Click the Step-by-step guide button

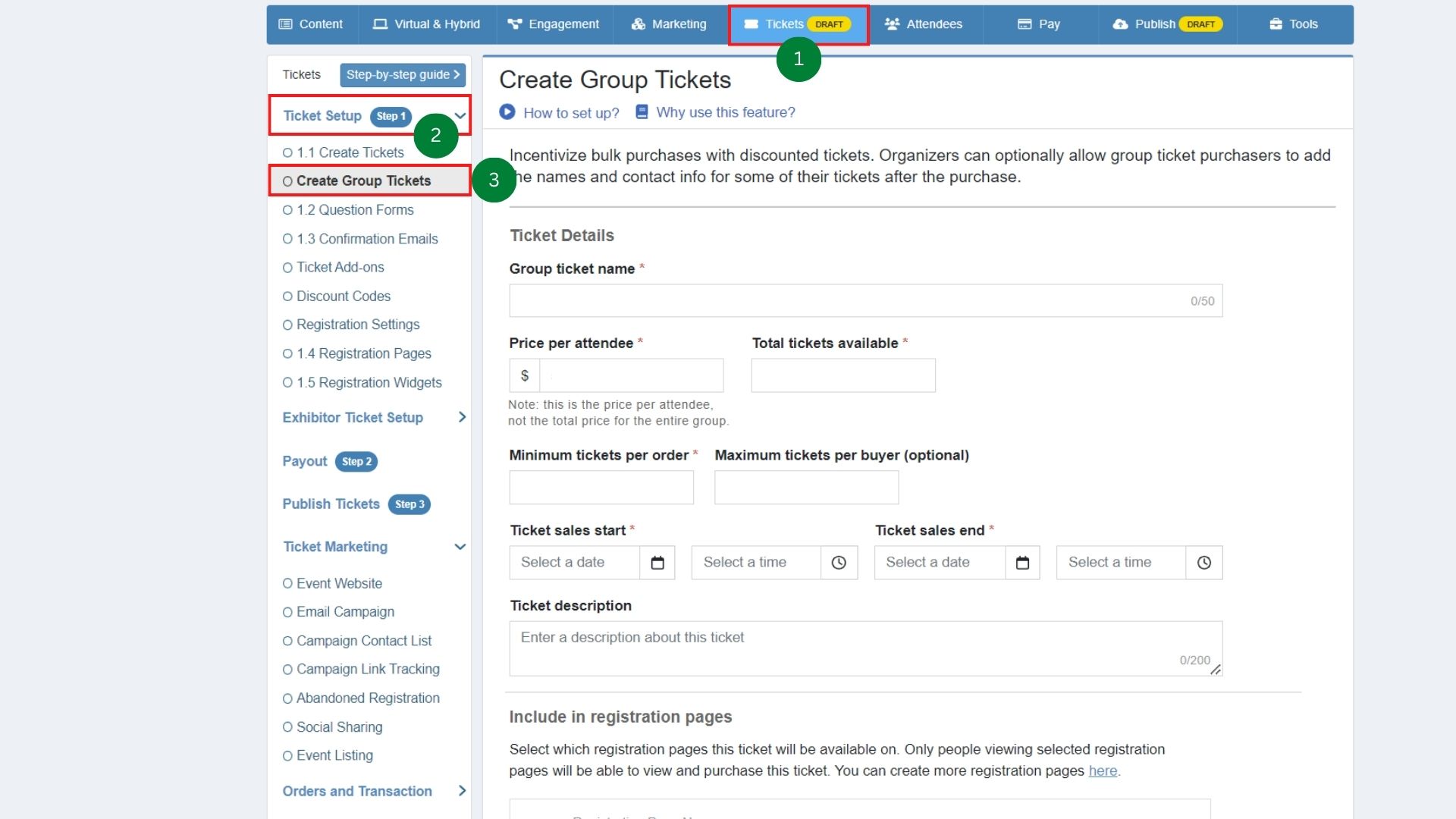tap(403, 74)
